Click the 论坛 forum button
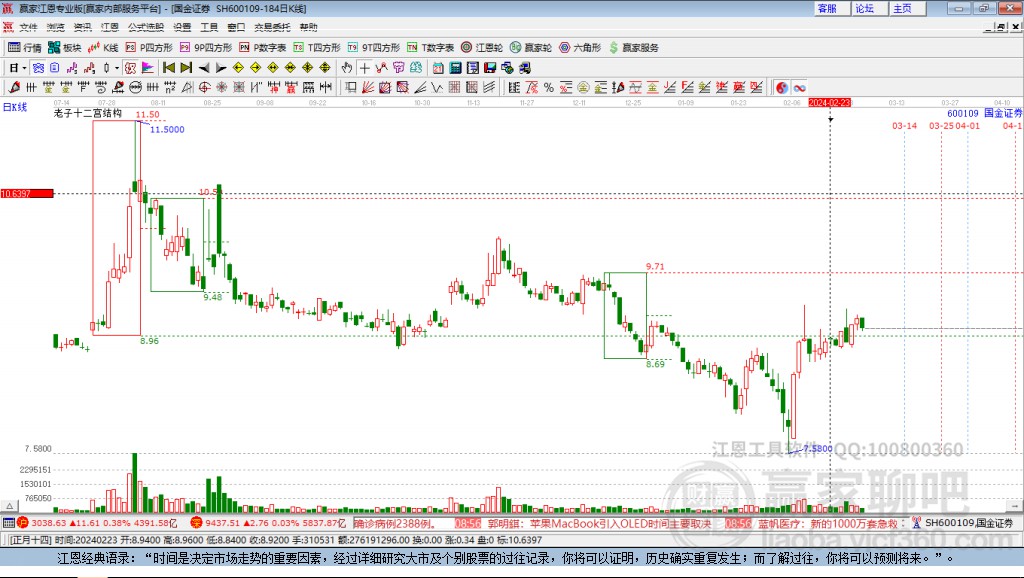The image size is (1024, 578). [865, 8]
